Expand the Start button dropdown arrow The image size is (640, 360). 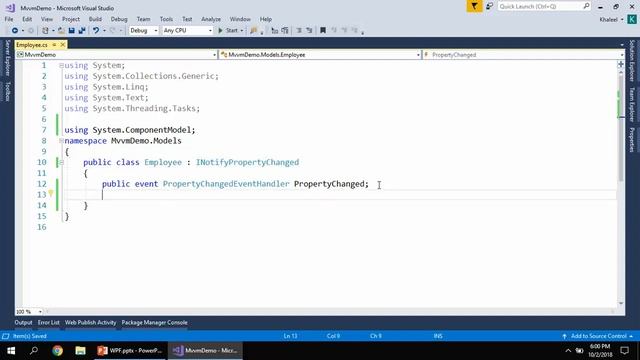(x=242, y=31)
